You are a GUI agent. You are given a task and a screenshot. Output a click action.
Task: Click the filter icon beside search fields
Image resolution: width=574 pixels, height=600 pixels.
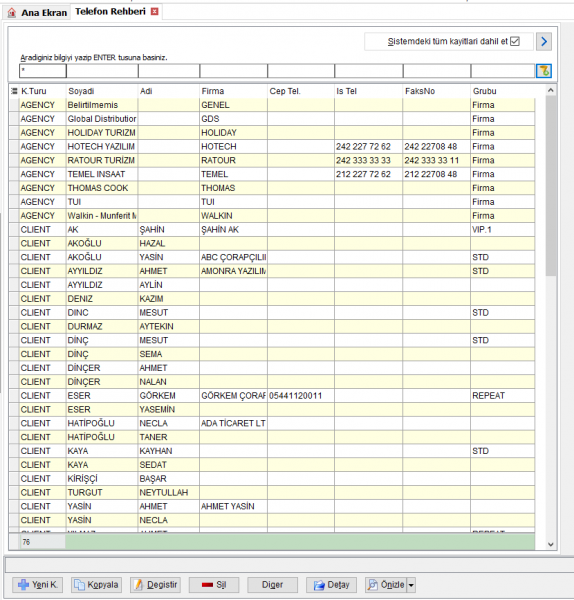click(544, 71)
